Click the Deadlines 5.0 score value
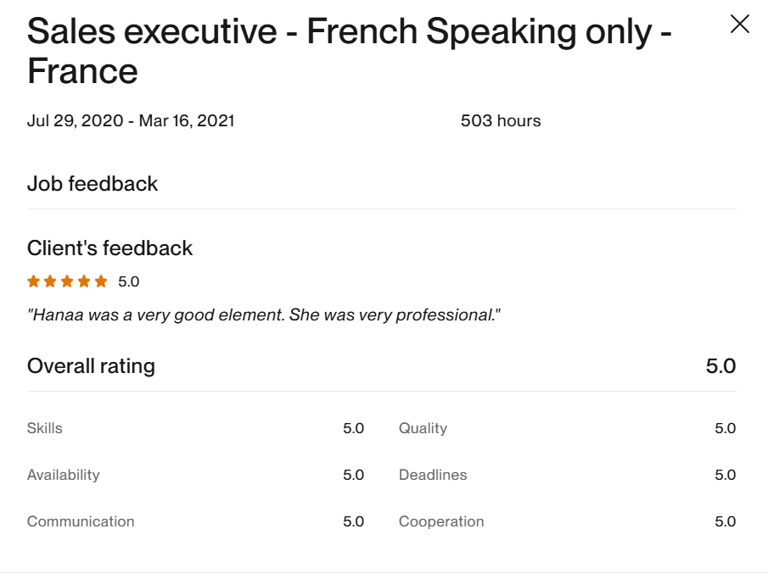Screen dimensions: 768x579 point(725,475)
